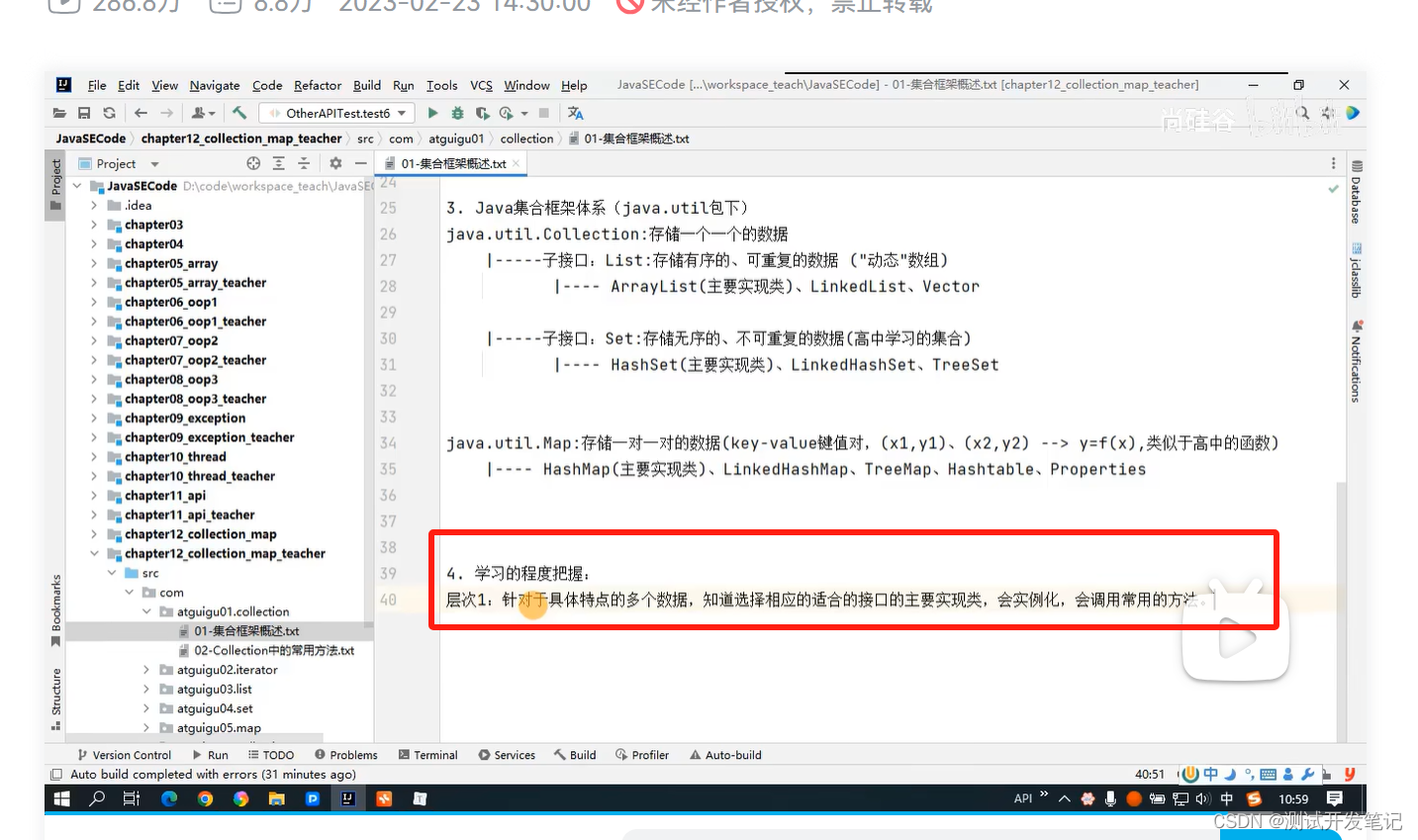Click the Reload from disk sync icon

(109, 113)
